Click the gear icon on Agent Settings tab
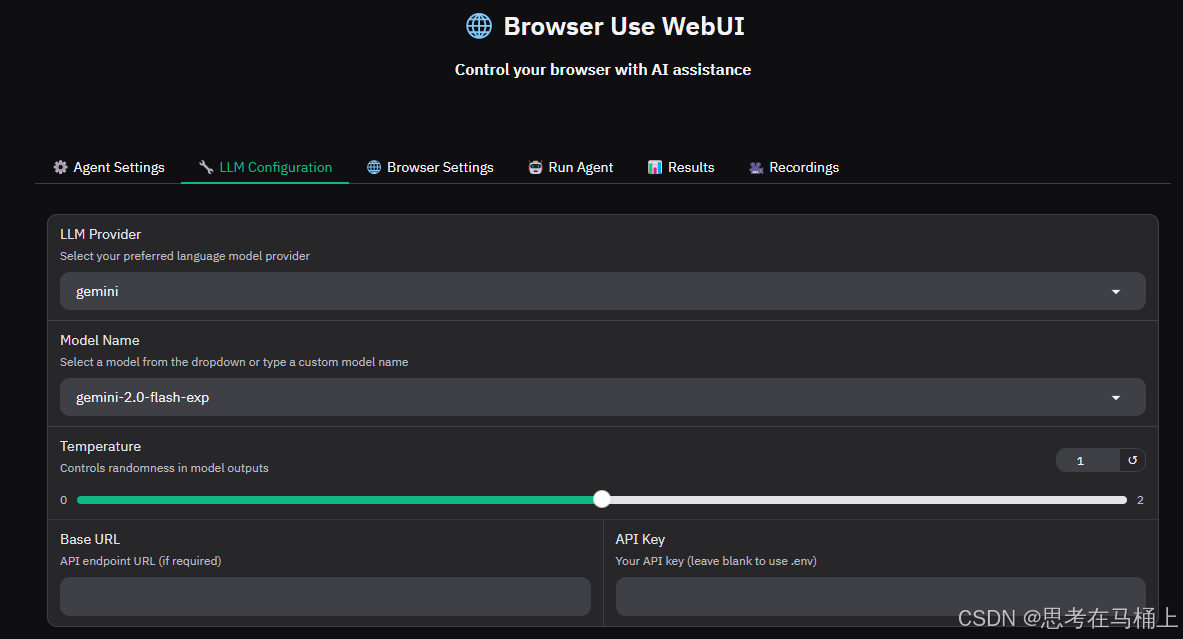 (x=60, y=167)
